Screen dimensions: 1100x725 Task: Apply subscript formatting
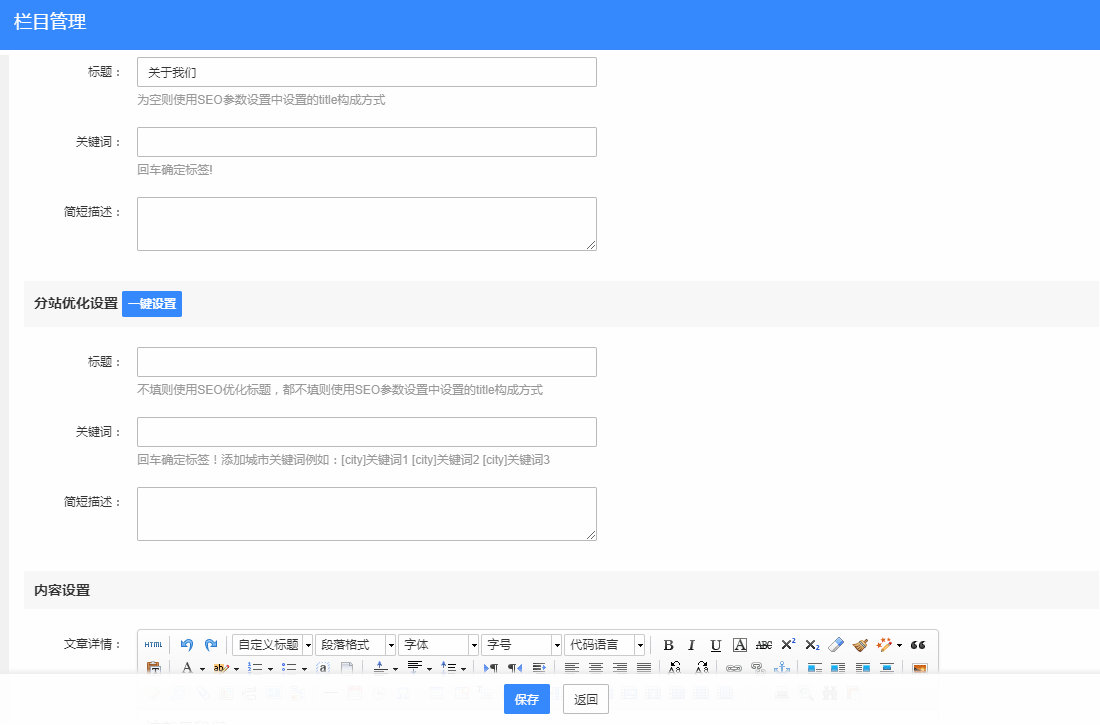[812, 645]
